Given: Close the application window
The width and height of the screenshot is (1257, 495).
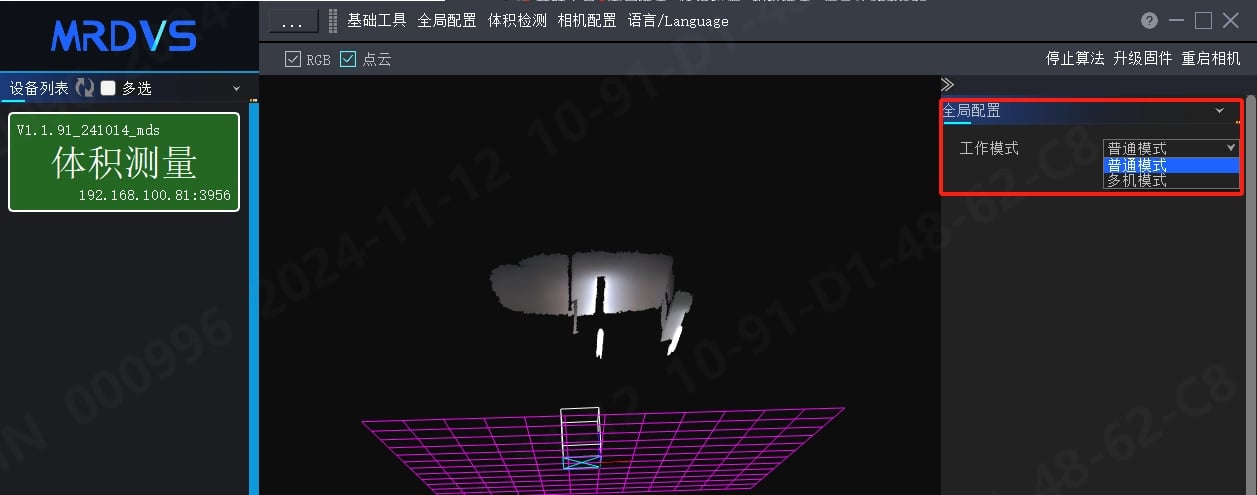Looking at the screenshot, I should pos(1231,20).
